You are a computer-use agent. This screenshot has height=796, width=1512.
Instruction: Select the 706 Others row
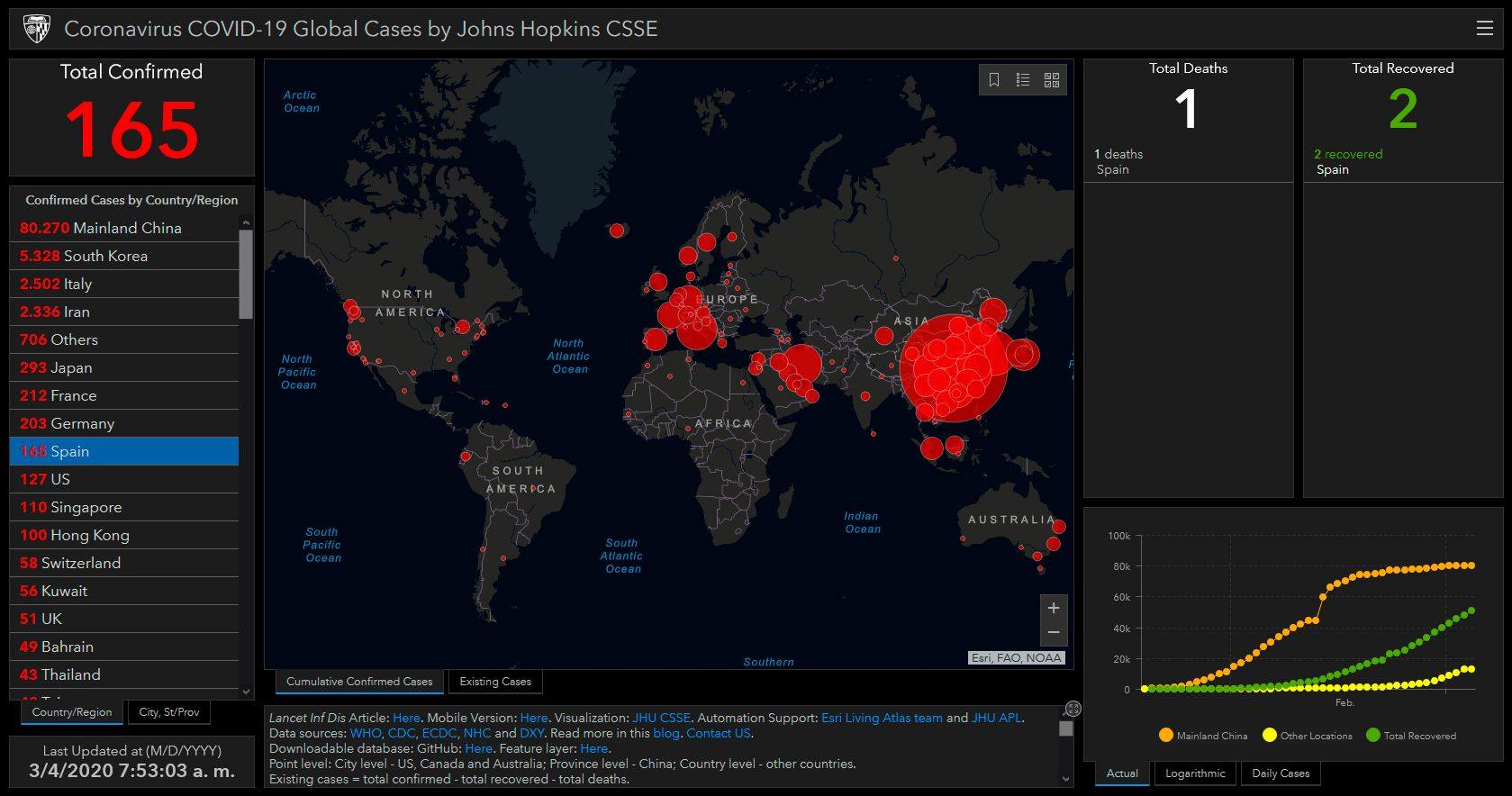pos(124,339)
